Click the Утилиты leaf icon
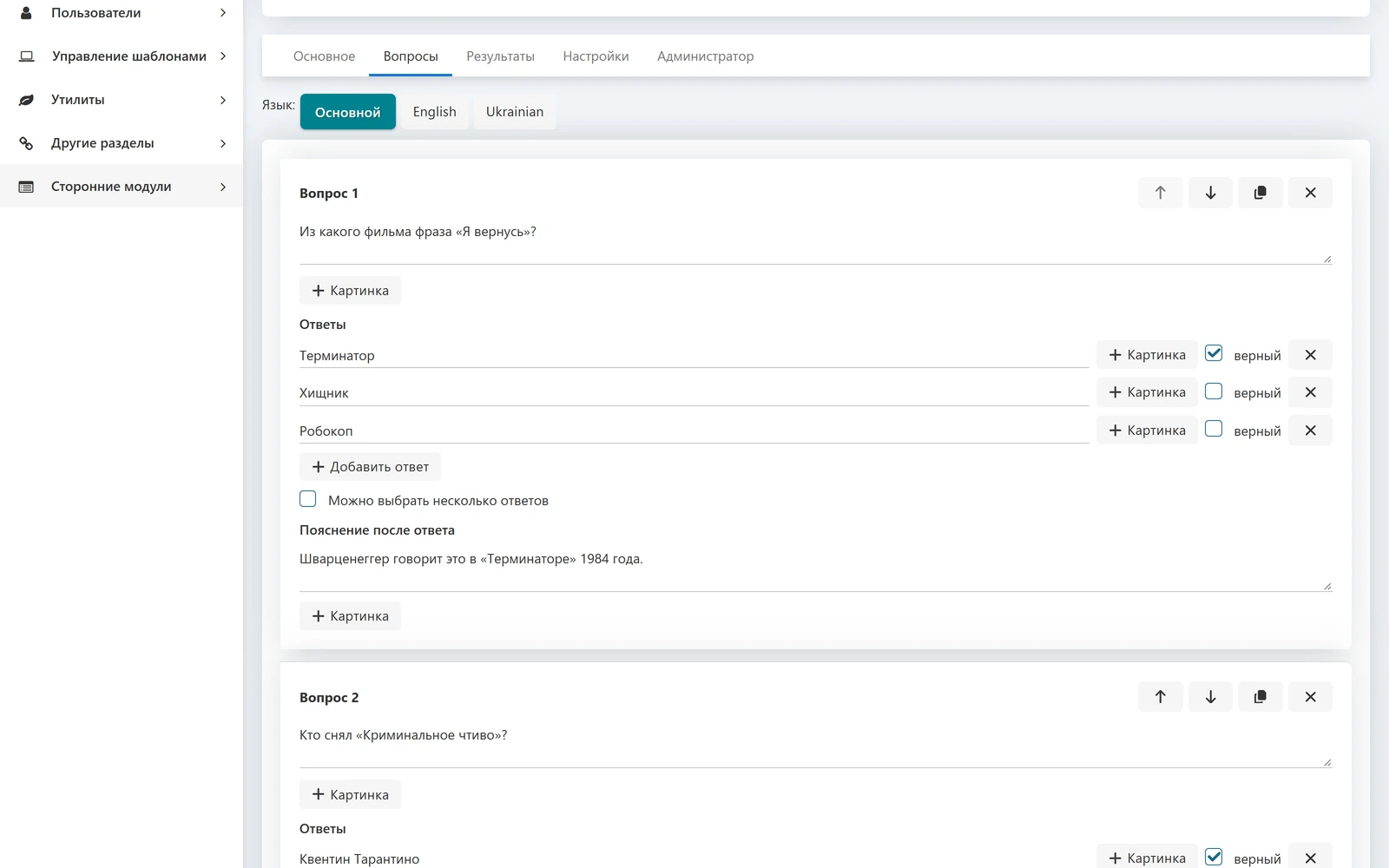This screenshot has width=1389, height=868. [x=26, y=100]
